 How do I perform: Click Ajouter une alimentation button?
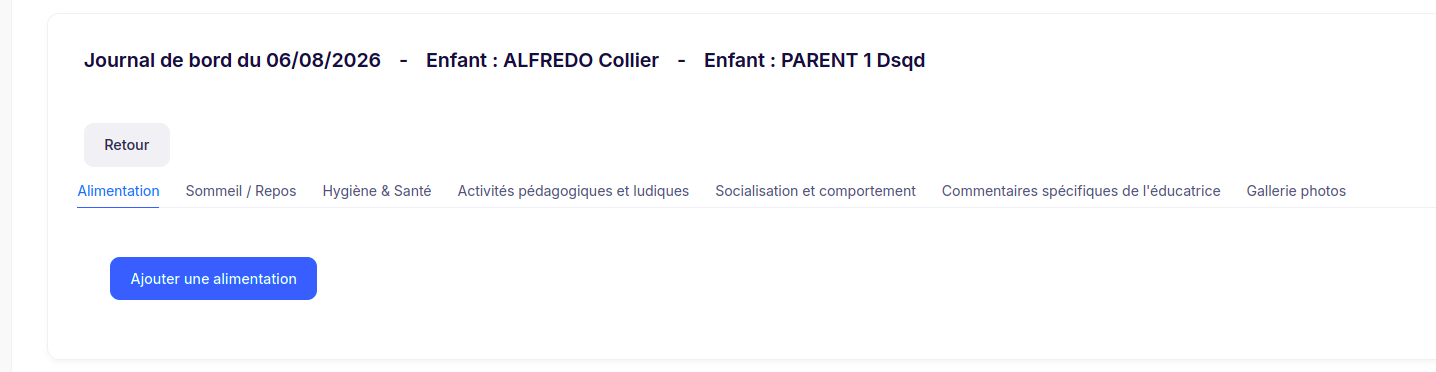[x=213, y=279]
